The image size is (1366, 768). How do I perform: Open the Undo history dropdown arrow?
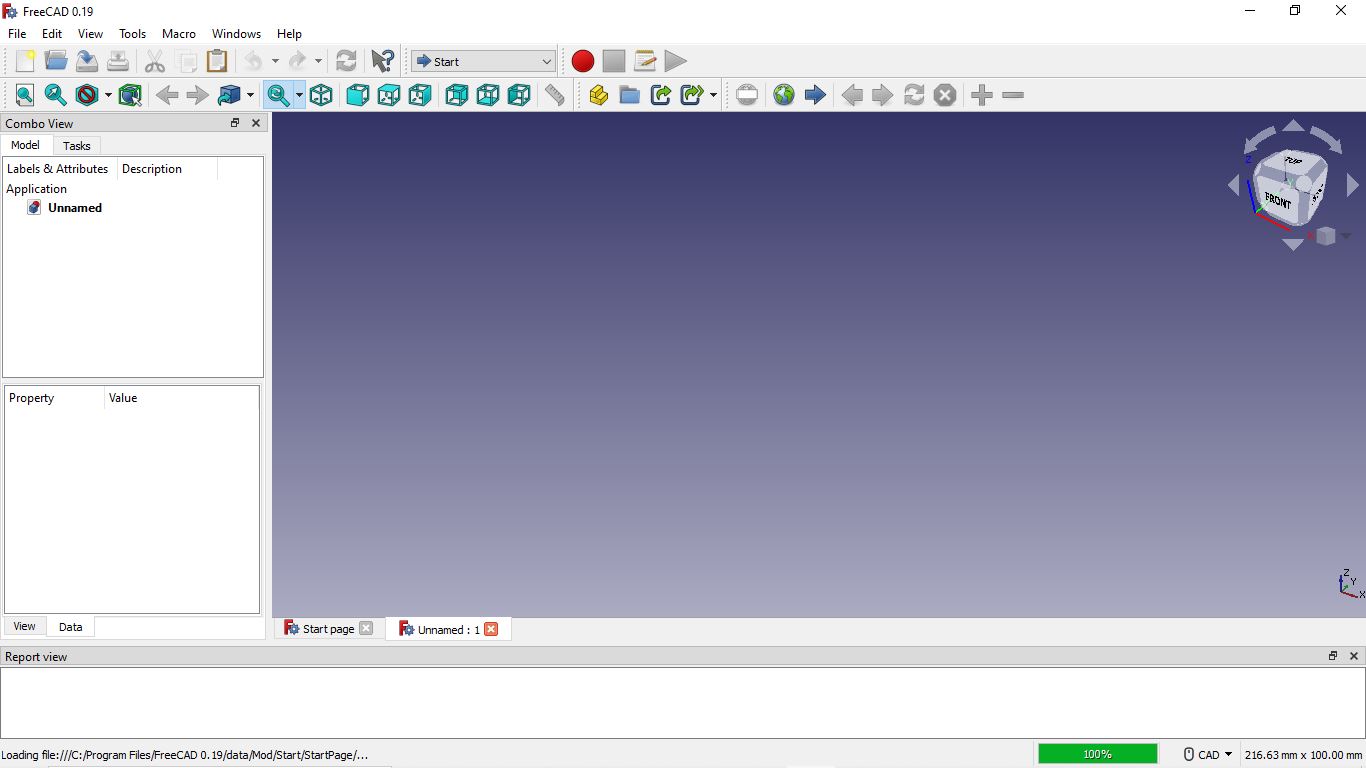pos(275,61)
